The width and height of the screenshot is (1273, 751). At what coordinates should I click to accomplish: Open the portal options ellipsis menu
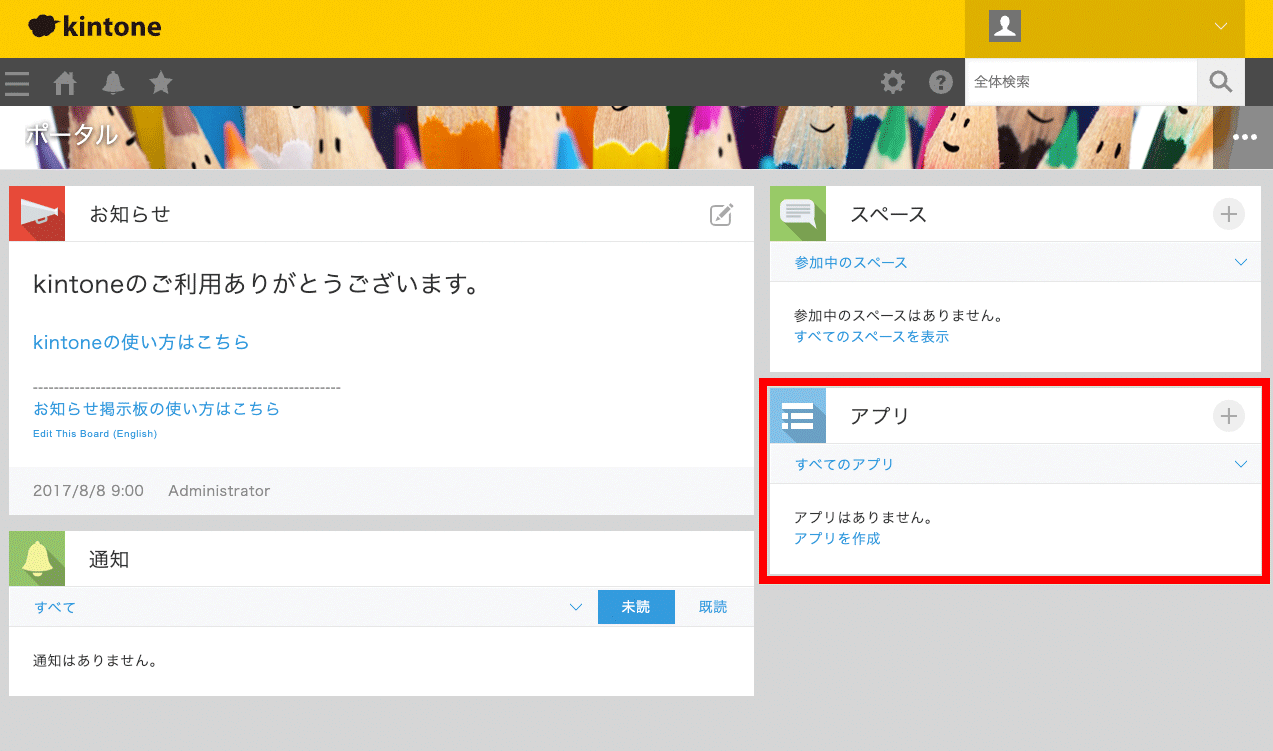1245,137
